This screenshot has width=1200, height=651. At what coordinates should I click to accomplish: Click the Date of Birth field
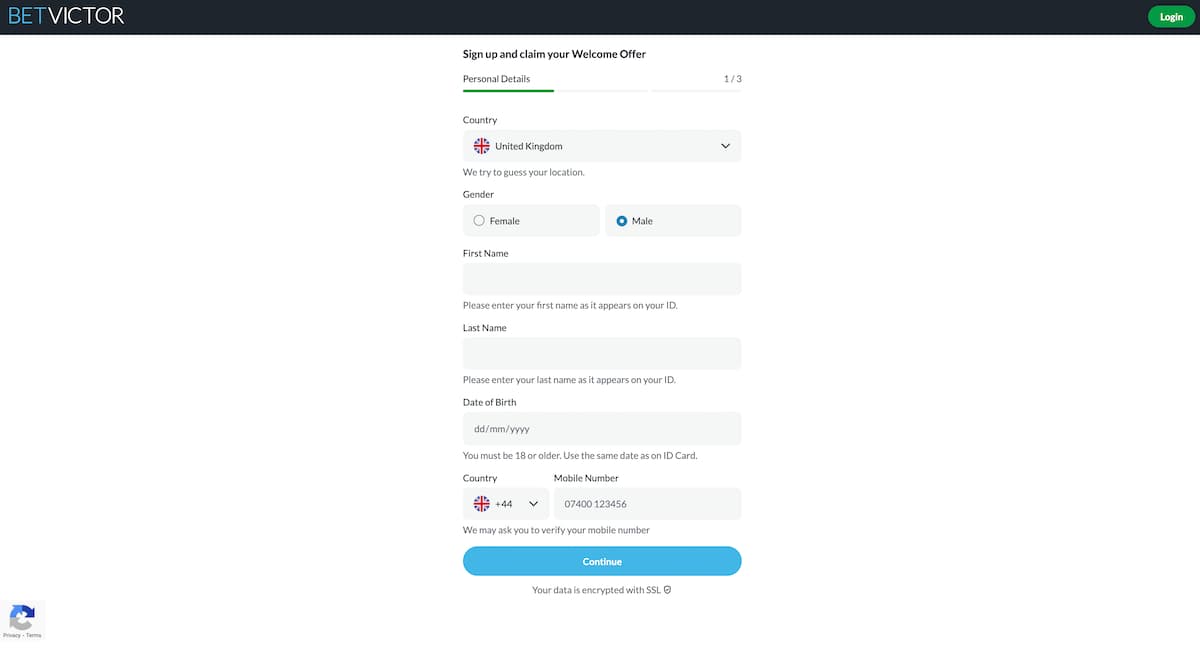tap(602, 428)
